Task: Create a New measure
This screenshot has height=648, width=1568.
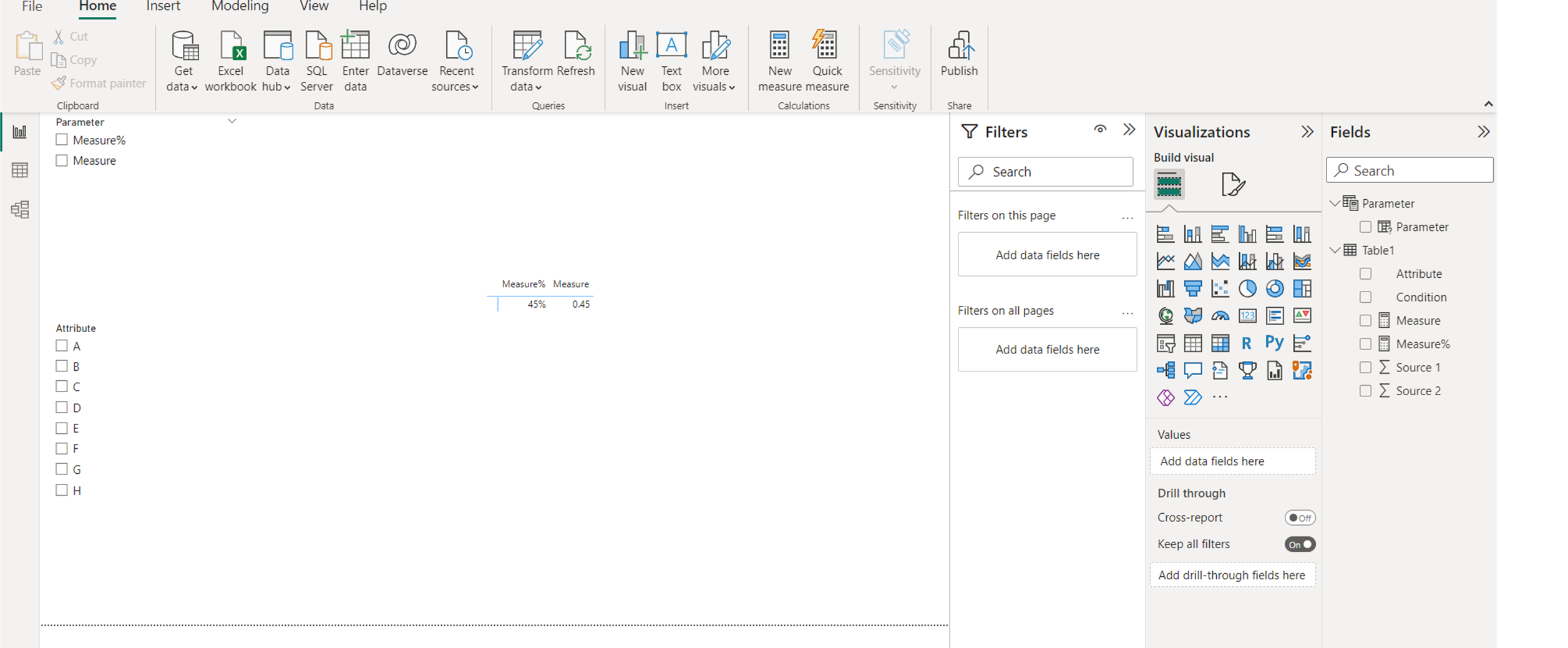Action: point(779,61)
